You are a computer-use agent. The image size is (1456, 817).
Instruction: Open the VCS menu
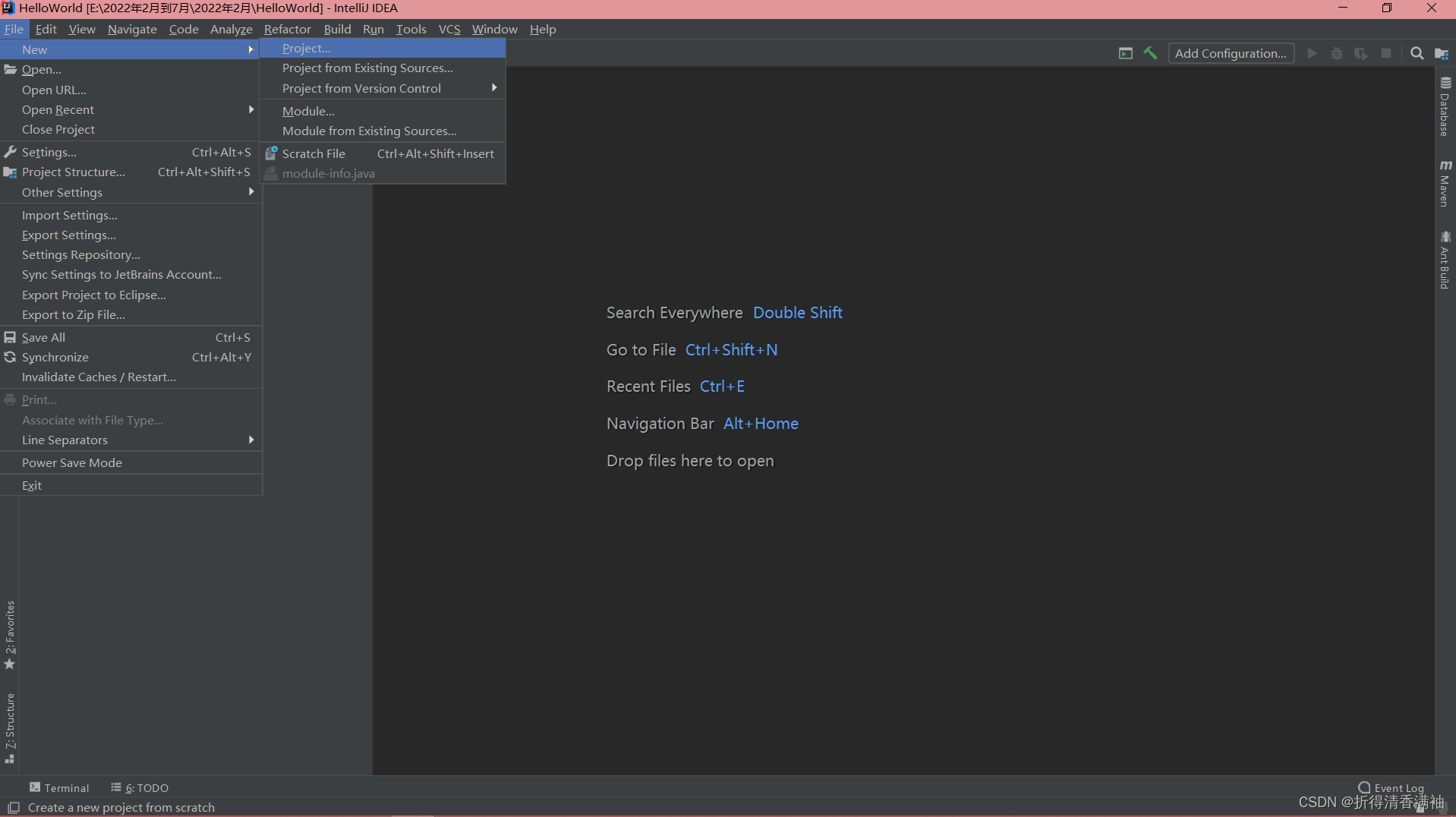tap(449, 29)
